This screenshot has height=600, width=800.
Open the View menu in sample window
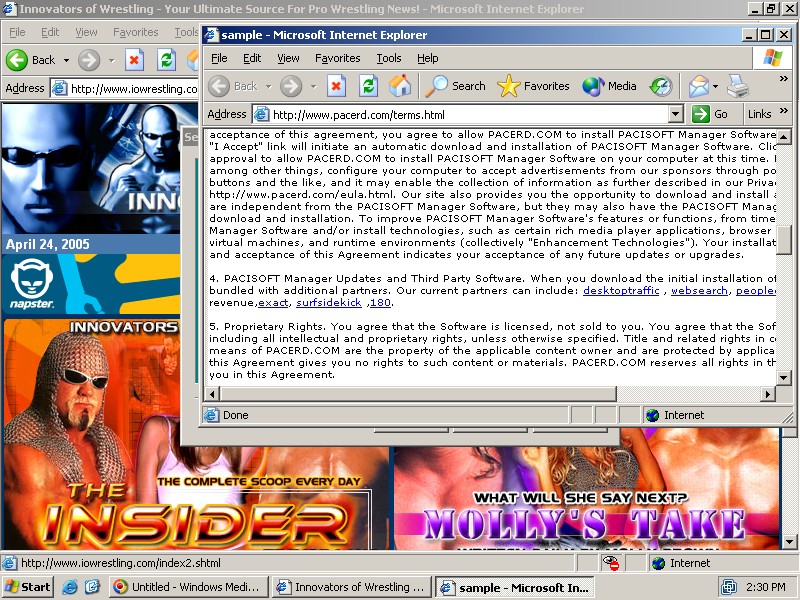(x=288, y=58)
